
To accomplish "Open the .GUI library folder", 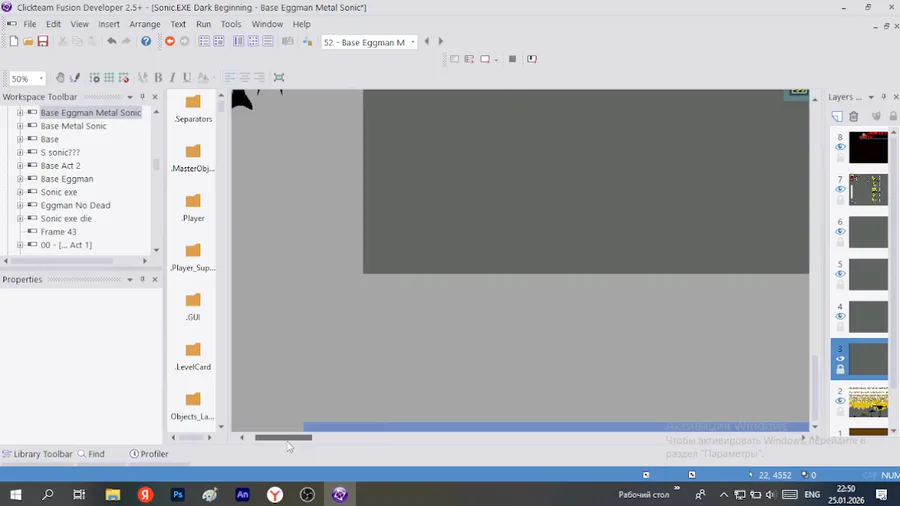I will coord(193,306).
